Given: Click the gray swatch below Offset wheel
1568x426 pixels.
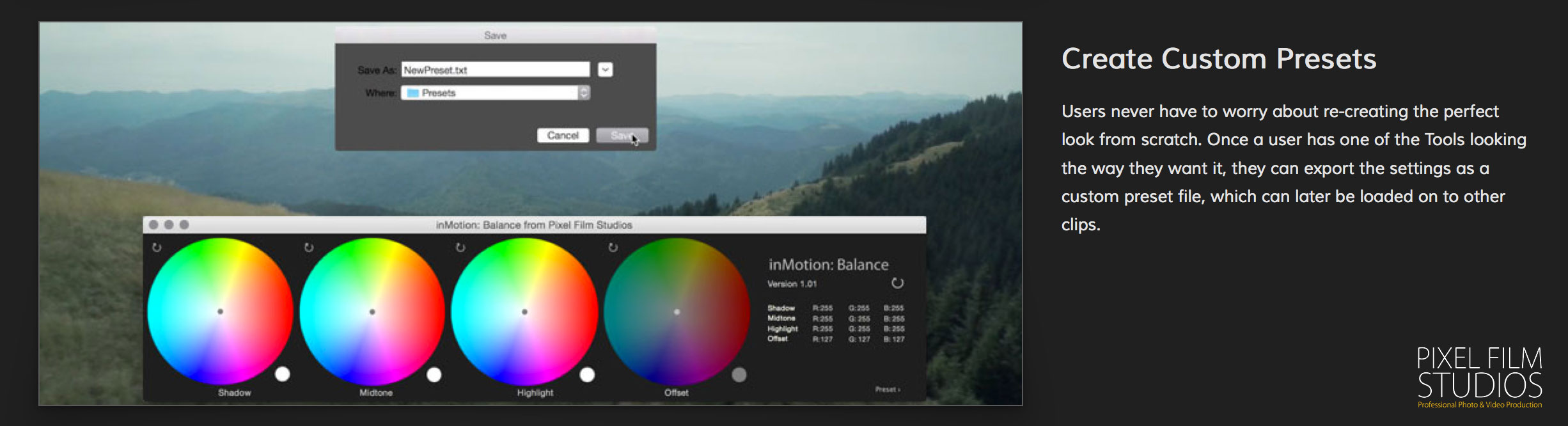Looking at the screenshot, I should [x=739, y=374].
